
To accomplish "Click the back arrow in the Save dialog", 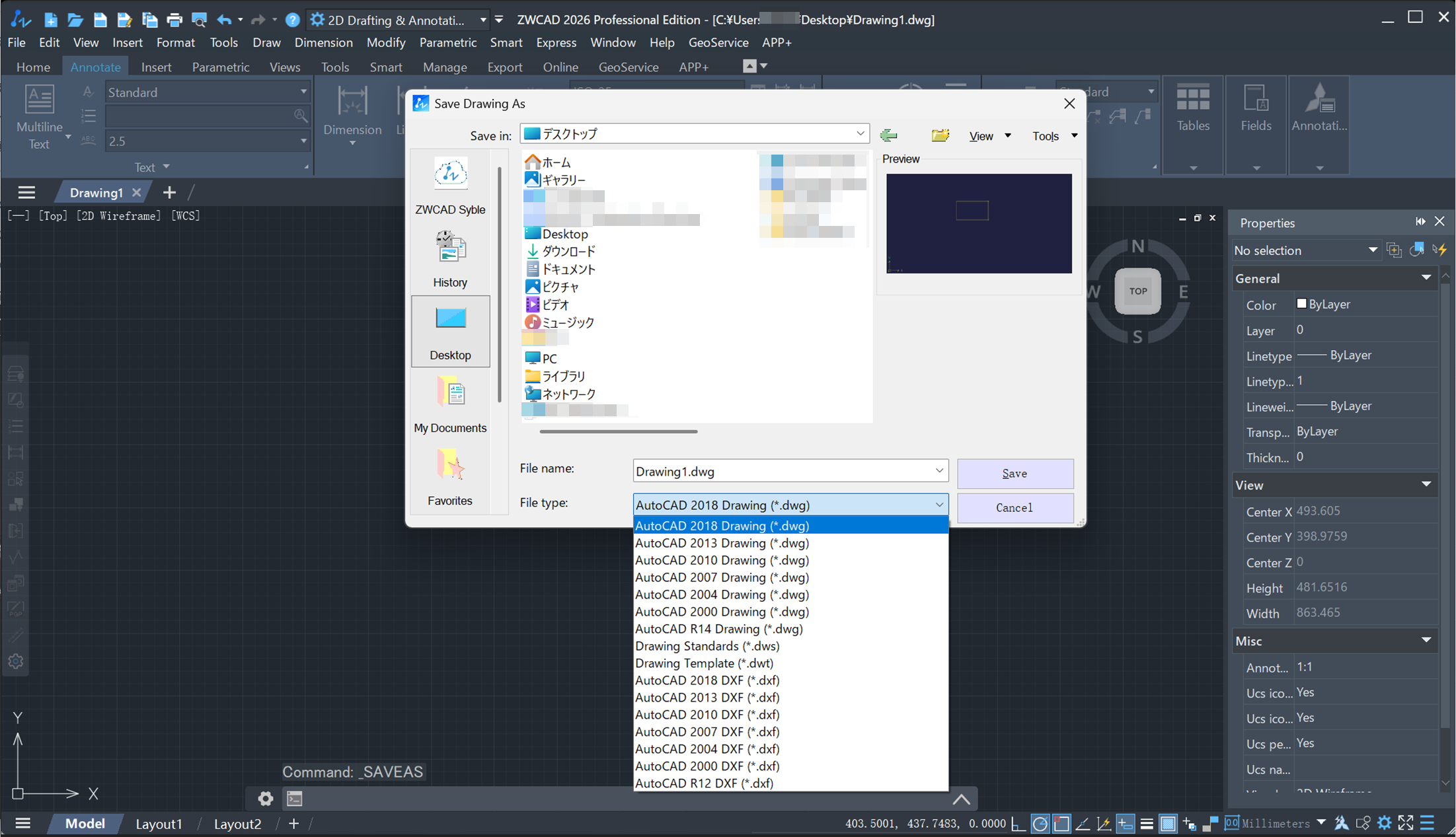I will [888, 135].
